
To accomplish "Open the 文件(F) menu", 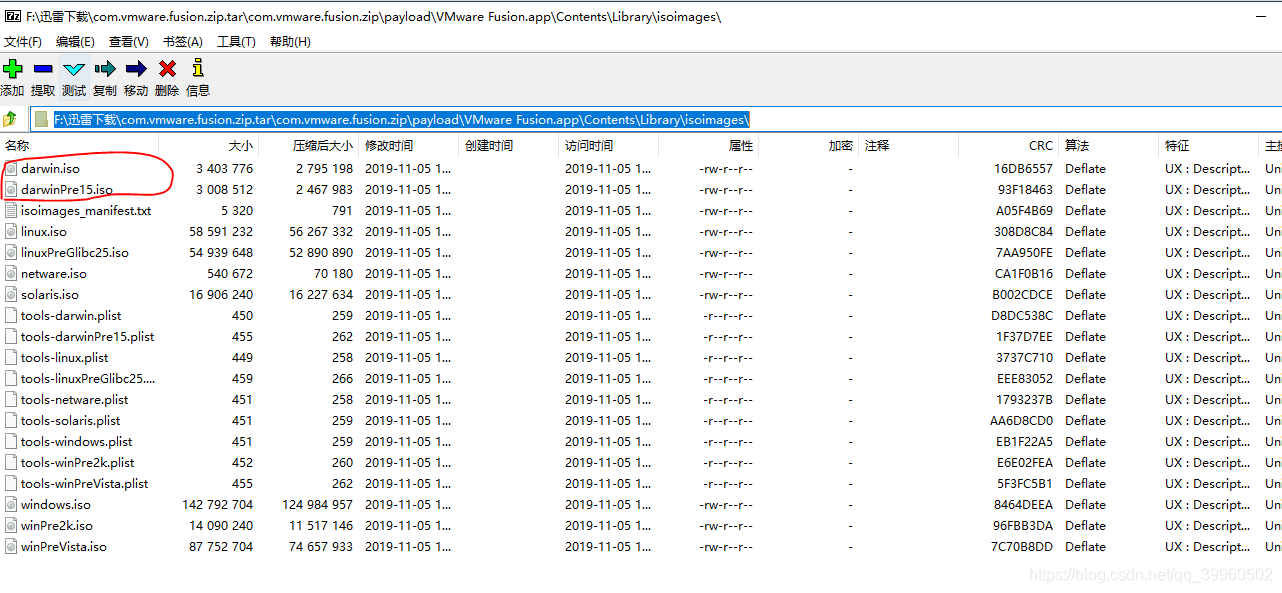I will pyautogui.click(x=23, y=41).
